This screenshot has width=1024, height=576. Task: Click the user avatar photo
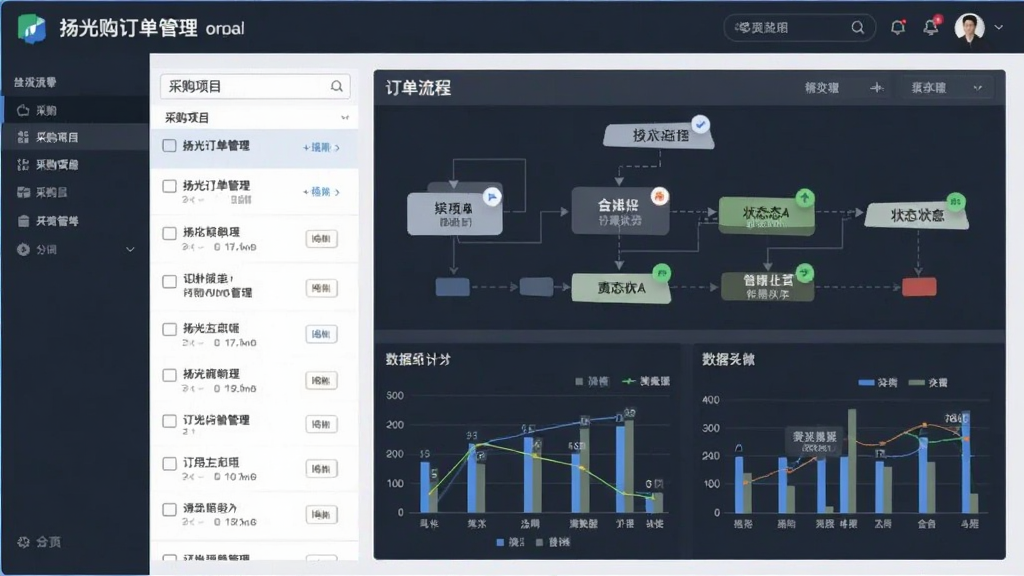coord(969,27)
